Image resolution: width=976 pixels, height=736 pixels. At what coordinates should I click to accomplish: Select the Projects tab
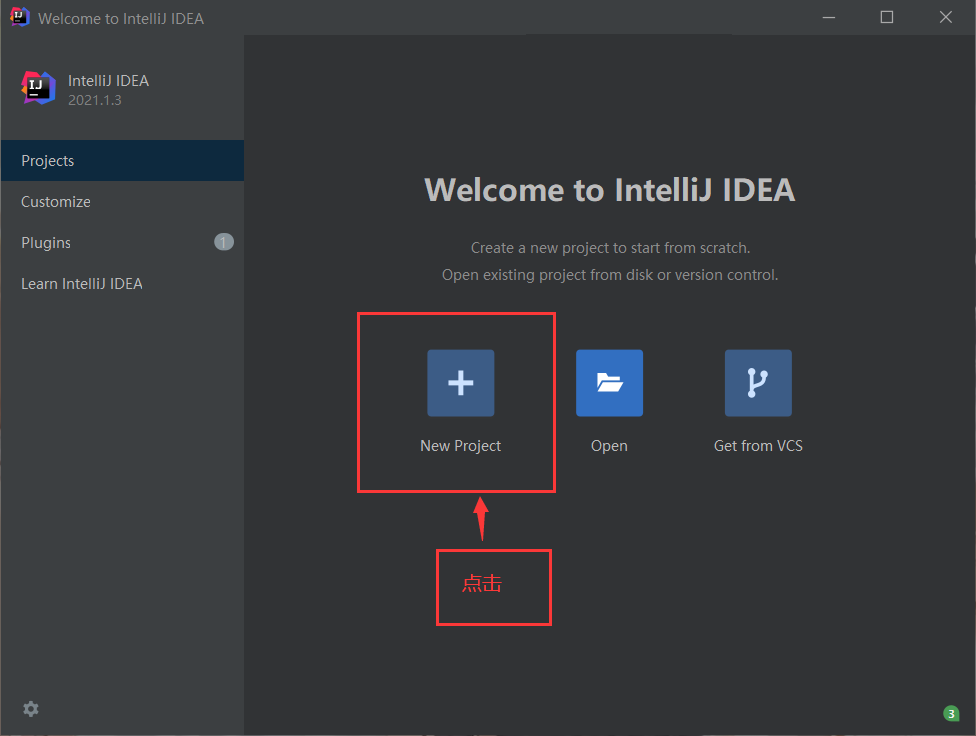point(48,161)
